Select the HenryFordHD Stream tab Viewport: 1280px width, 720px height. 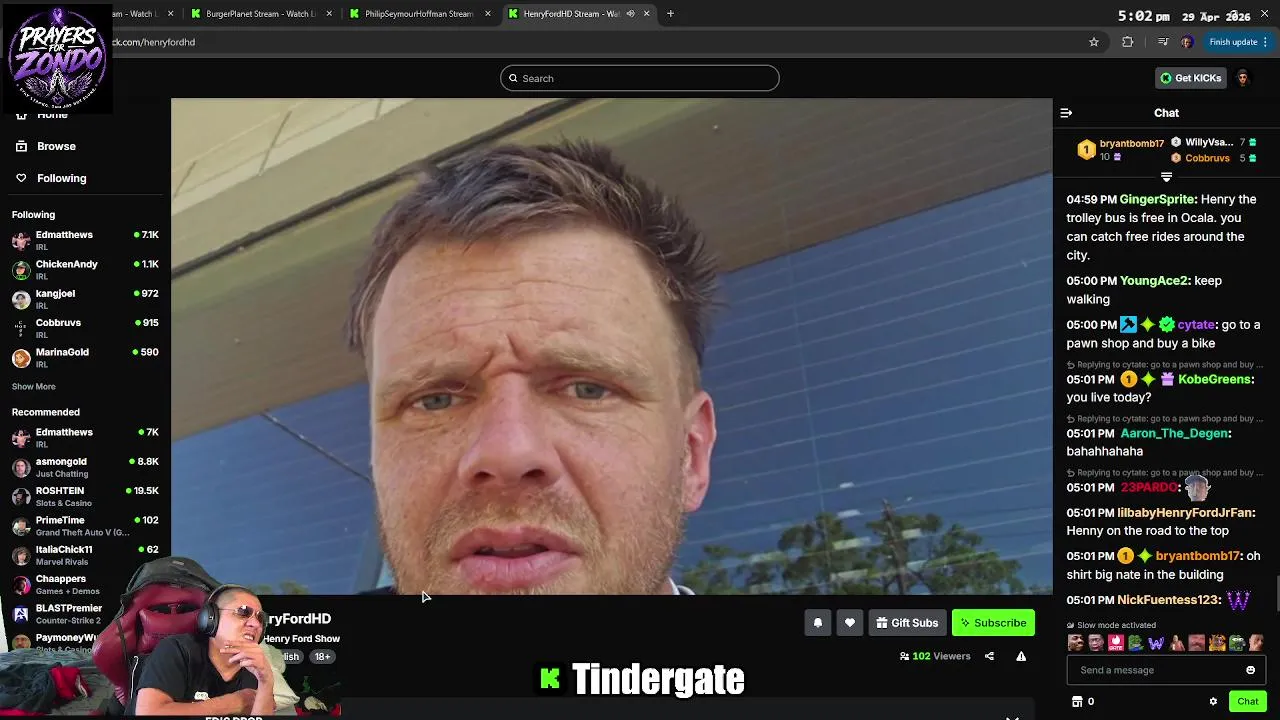coord(570,13)
